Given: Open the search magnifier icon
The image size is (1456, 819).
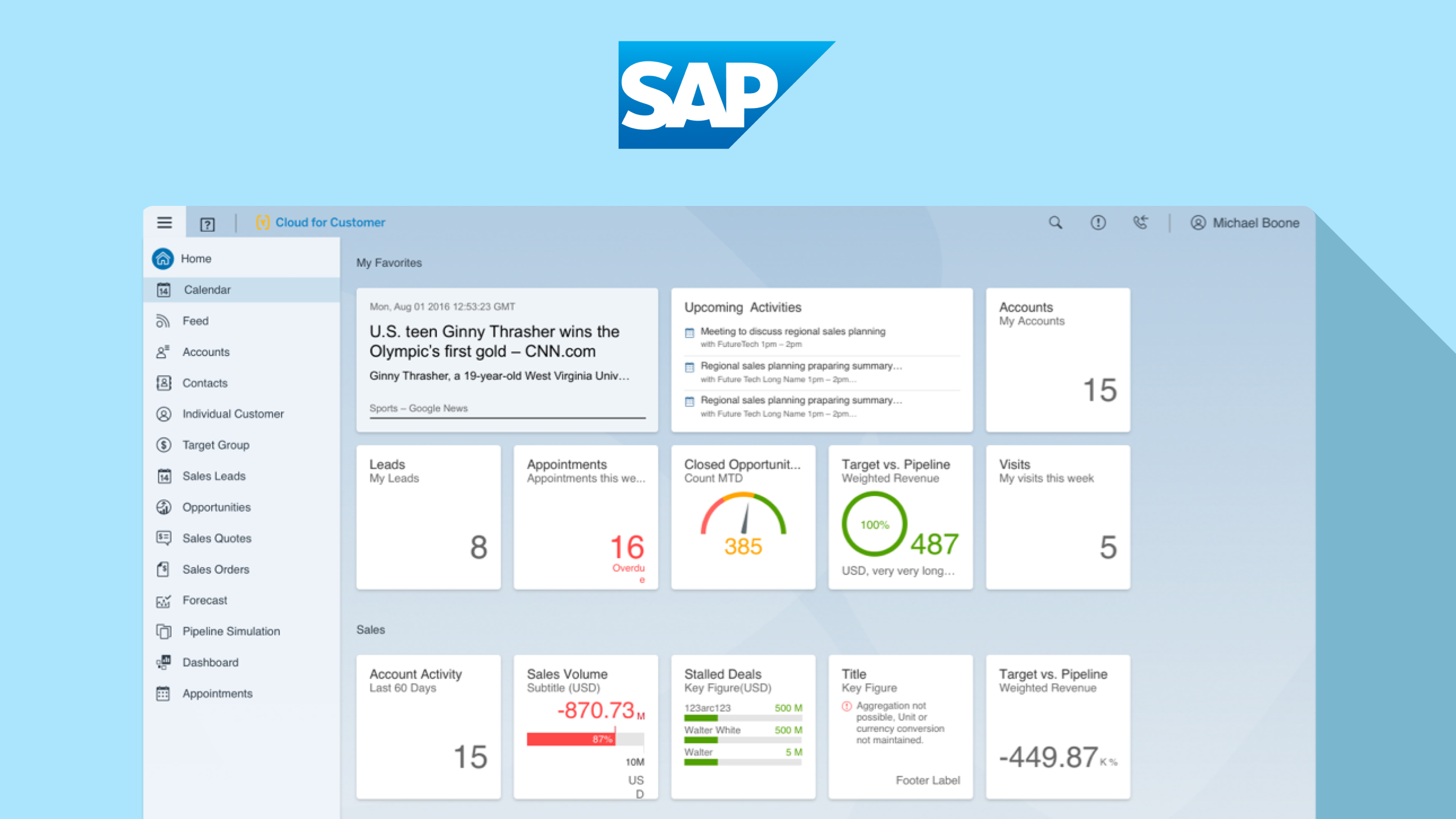Looking at the screenshot, I should [1056, 222].
